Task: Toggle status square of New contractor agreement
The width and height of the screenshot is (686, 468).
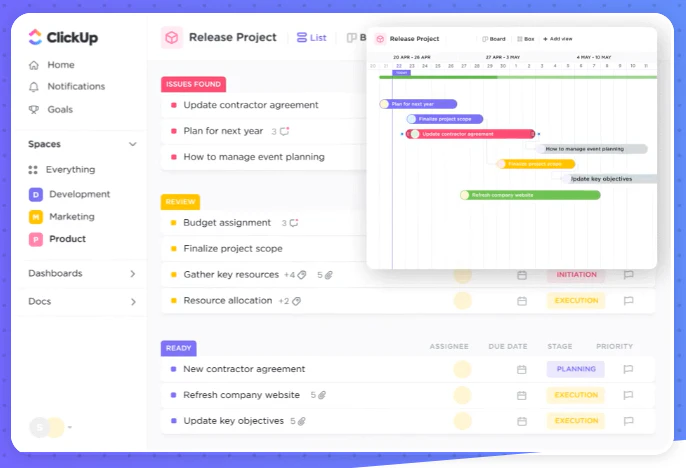Action: point(174,369)
